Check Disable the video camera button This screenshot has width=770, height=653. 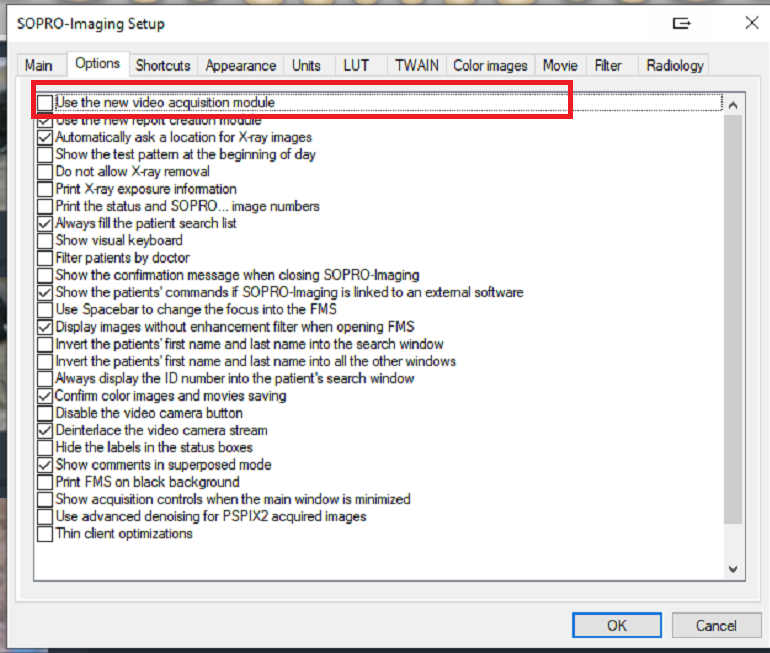tap(45, 413)
